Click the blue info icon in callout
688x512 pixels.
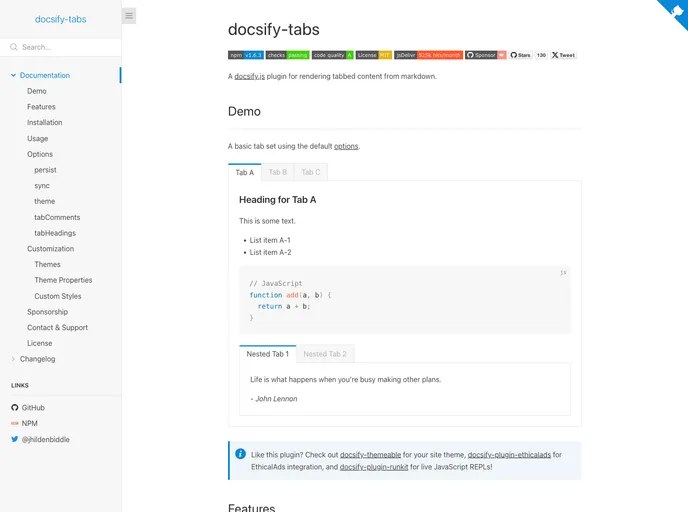[x=240, y=454]
